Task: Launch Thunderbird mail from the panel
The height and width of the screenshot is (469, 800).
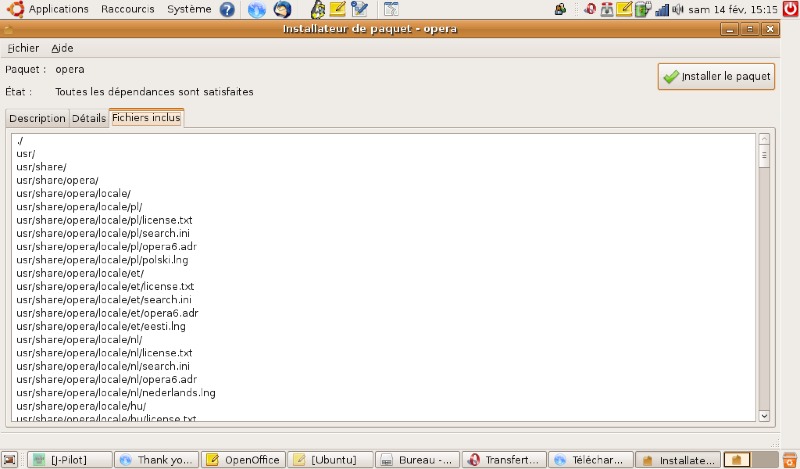Action: coord(282,10)
